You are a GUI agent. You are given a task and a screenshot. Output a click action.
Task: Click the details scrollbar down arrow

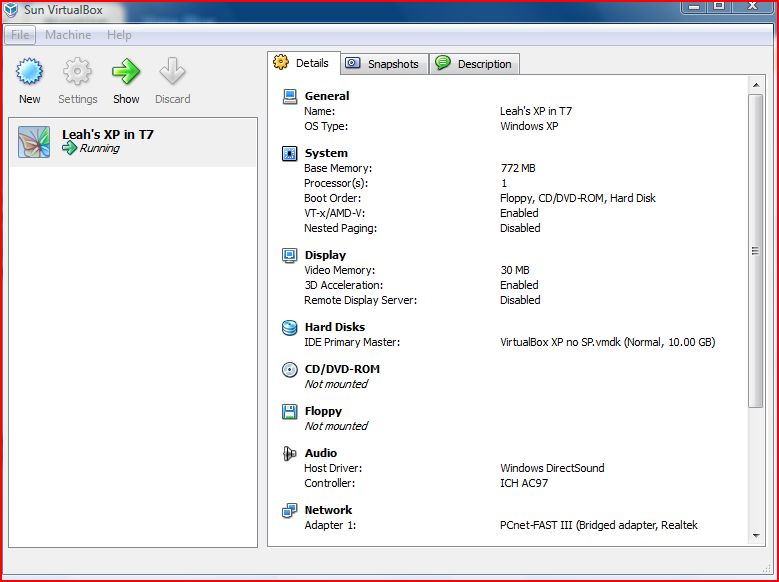tap(756, 536)
